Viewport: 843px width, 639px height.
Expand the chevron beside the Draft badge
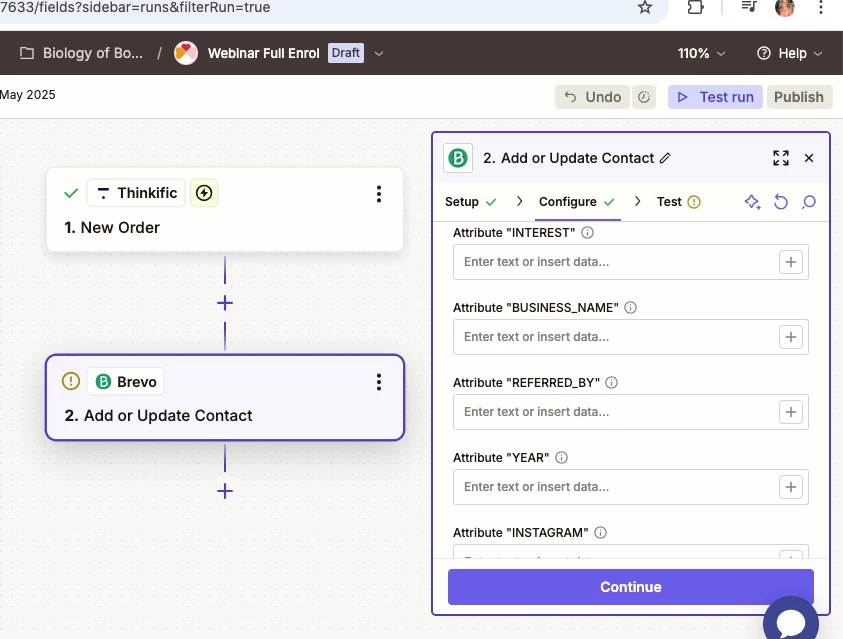(x=379, y=53)
